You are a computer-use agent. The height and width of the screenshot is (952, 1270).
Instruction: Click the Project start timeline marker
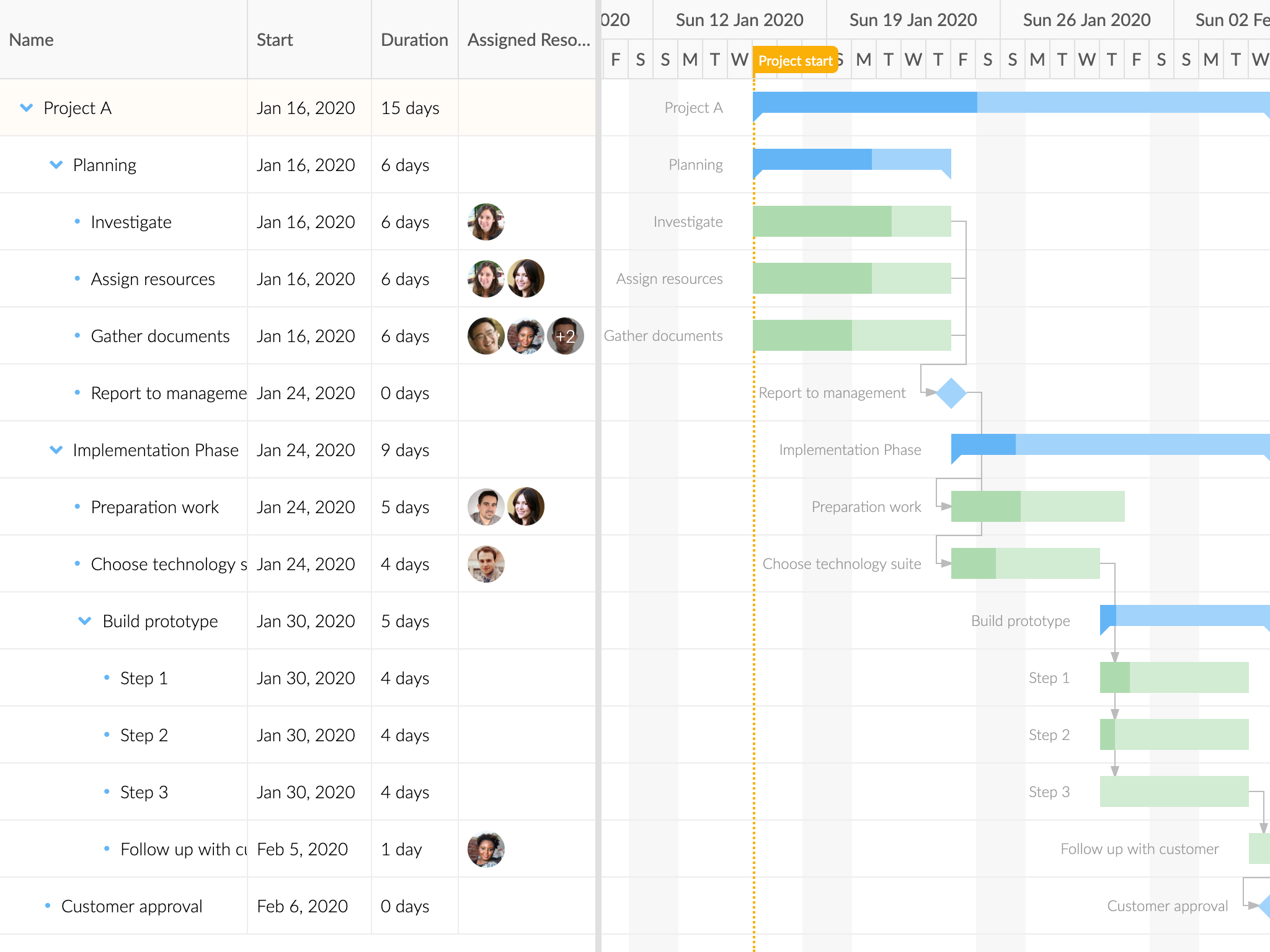coord(795,61)
